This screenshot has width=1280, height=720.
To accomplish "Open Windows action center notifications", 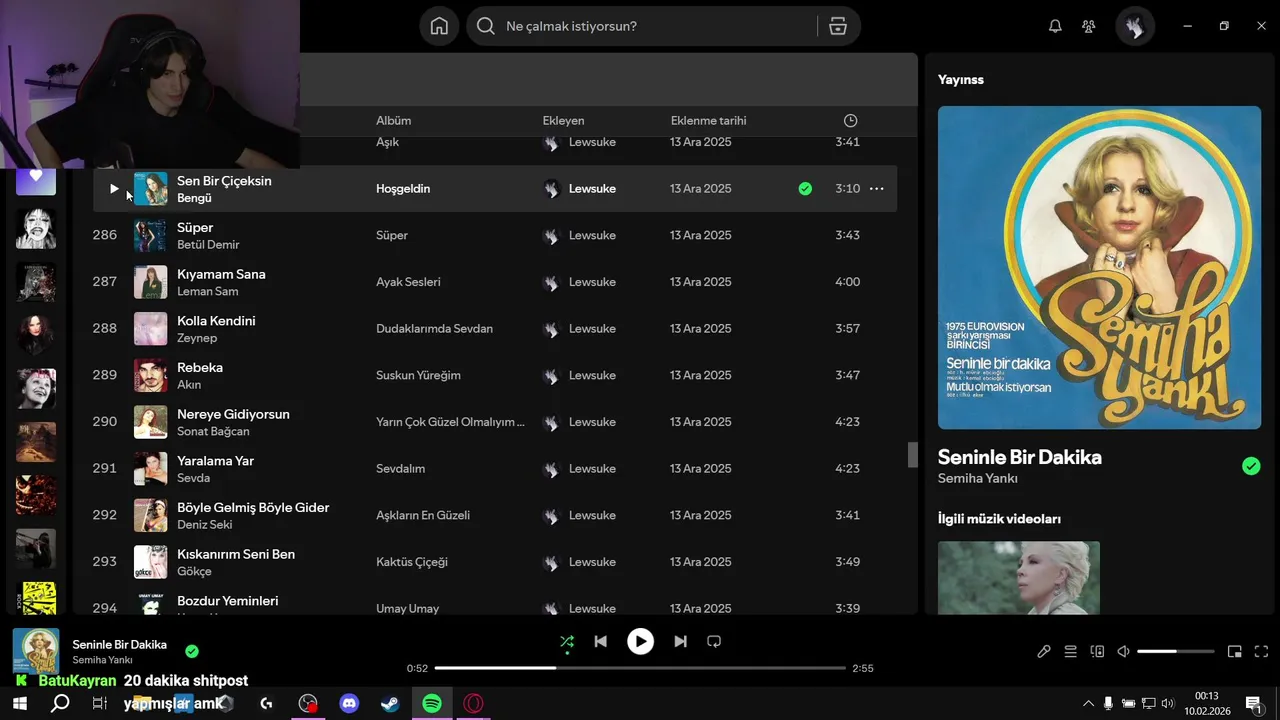I will [1254, 703].
